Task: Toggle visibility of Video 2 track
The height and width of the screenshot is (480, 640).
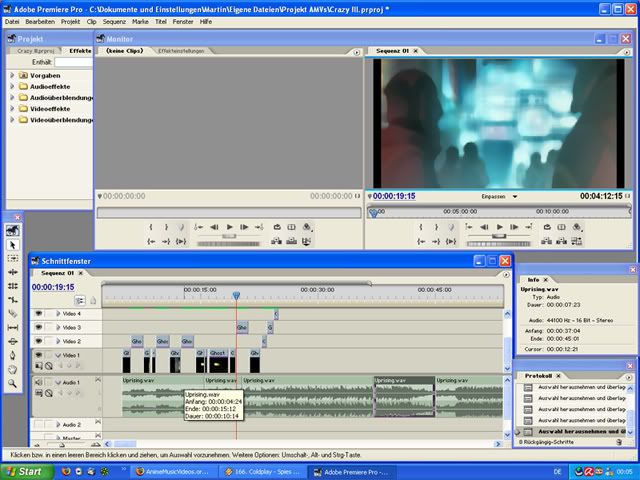Action: pyautogui.click(x=39, y=341)
